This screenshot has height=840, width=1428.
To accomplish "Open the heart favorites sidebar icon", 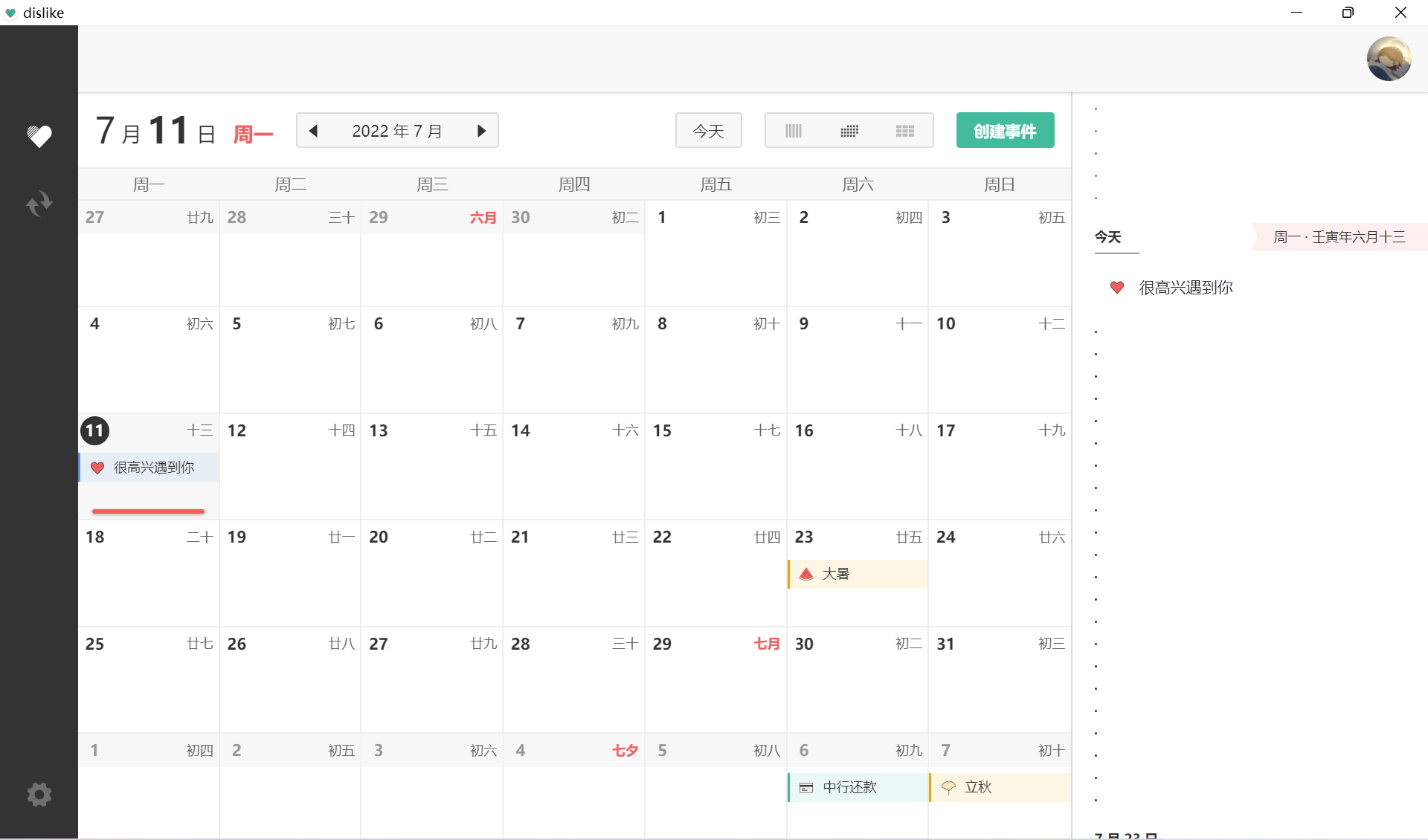I will [x=39, y=136].
